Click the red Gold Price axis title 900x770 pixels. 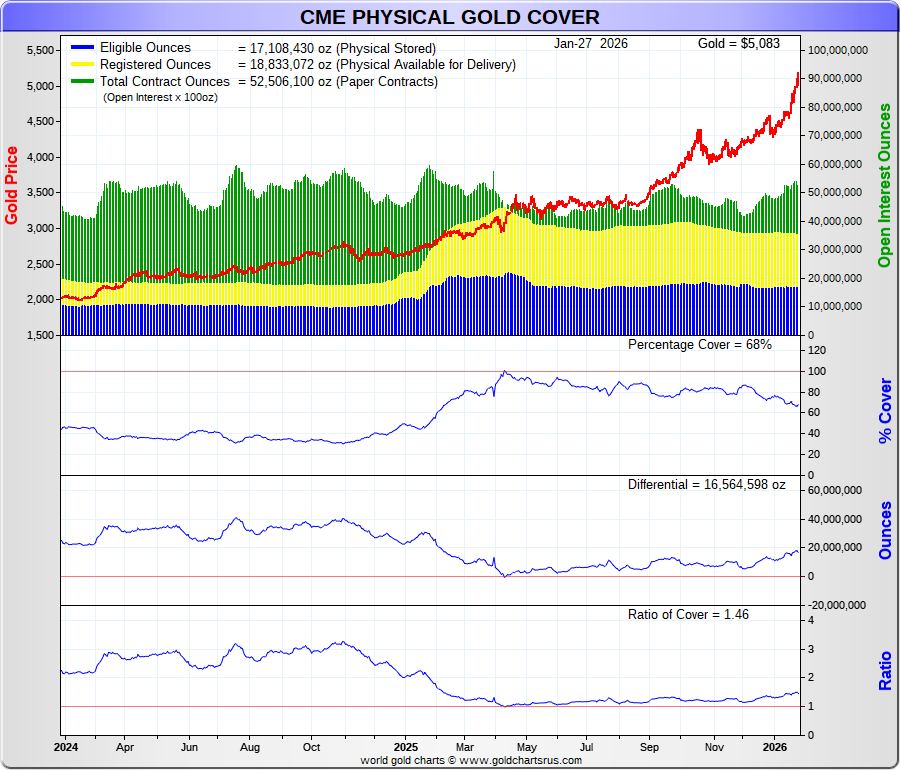12,185
